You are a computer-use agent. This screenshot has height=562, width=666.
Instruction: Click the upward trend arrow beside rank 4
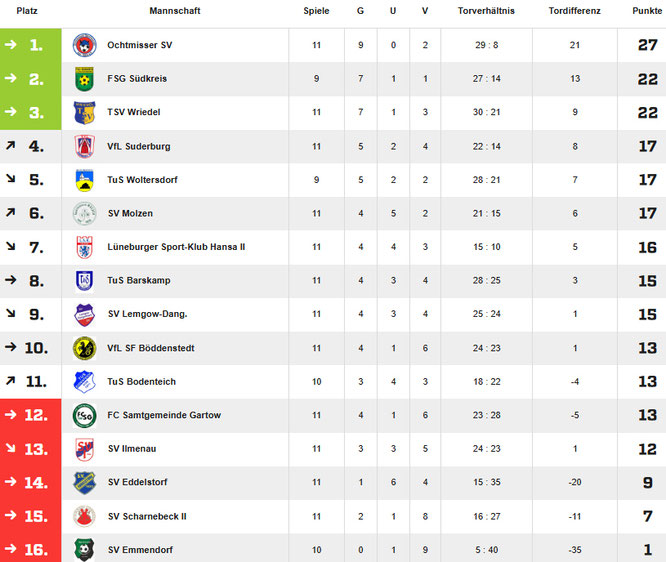(10, 146)
